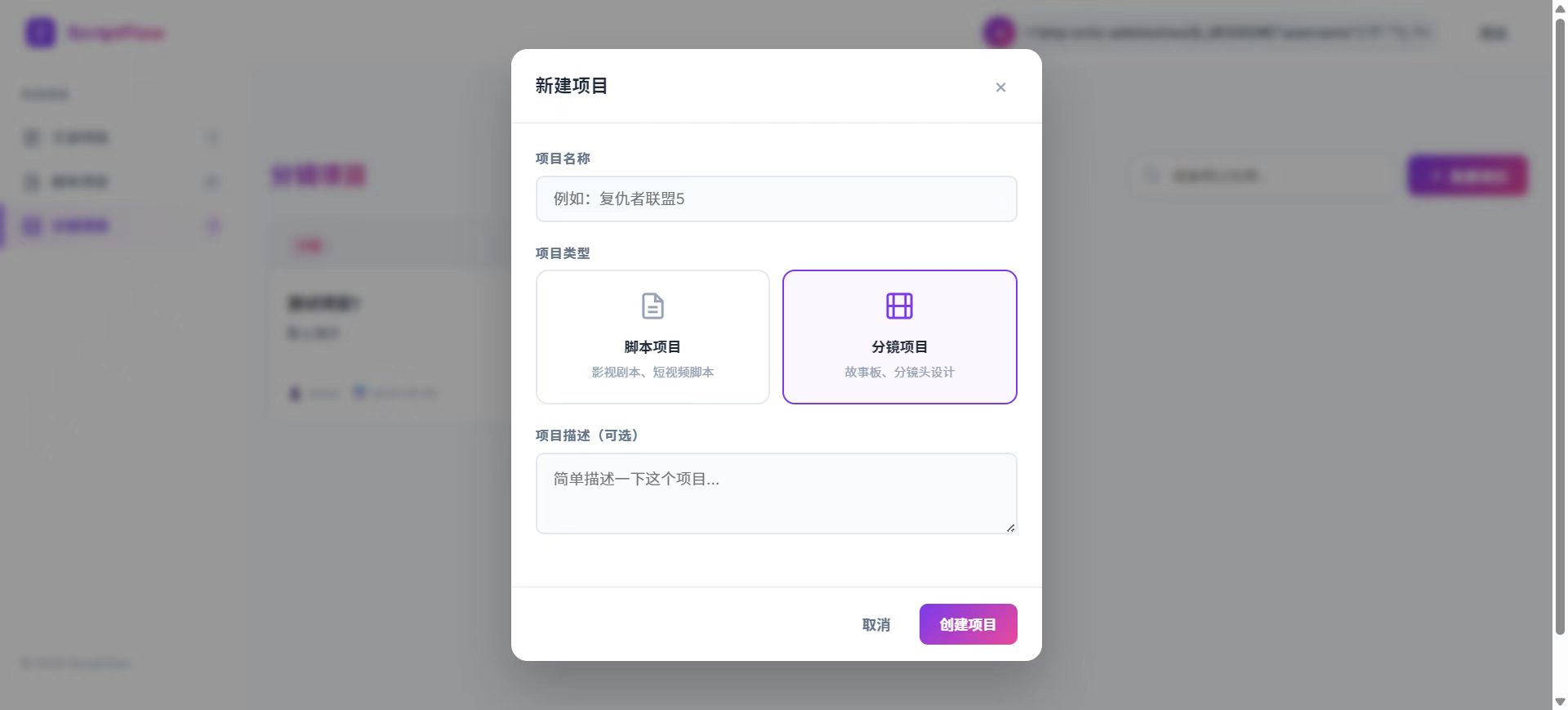Click the round purple user avatar
The width and height of the screenshot is (1568, 710).
(x=999, y=33)
